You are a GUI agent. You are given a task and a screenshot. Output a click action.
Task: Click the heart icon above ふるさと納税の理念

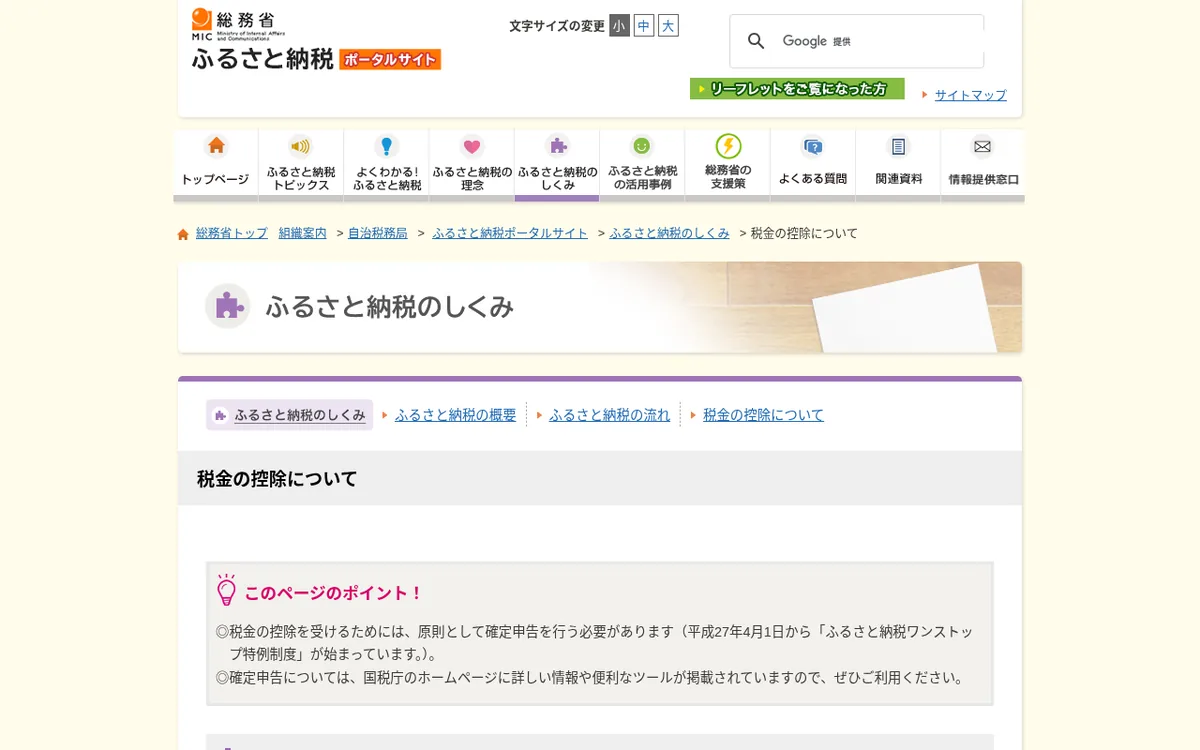pos(472,146)
